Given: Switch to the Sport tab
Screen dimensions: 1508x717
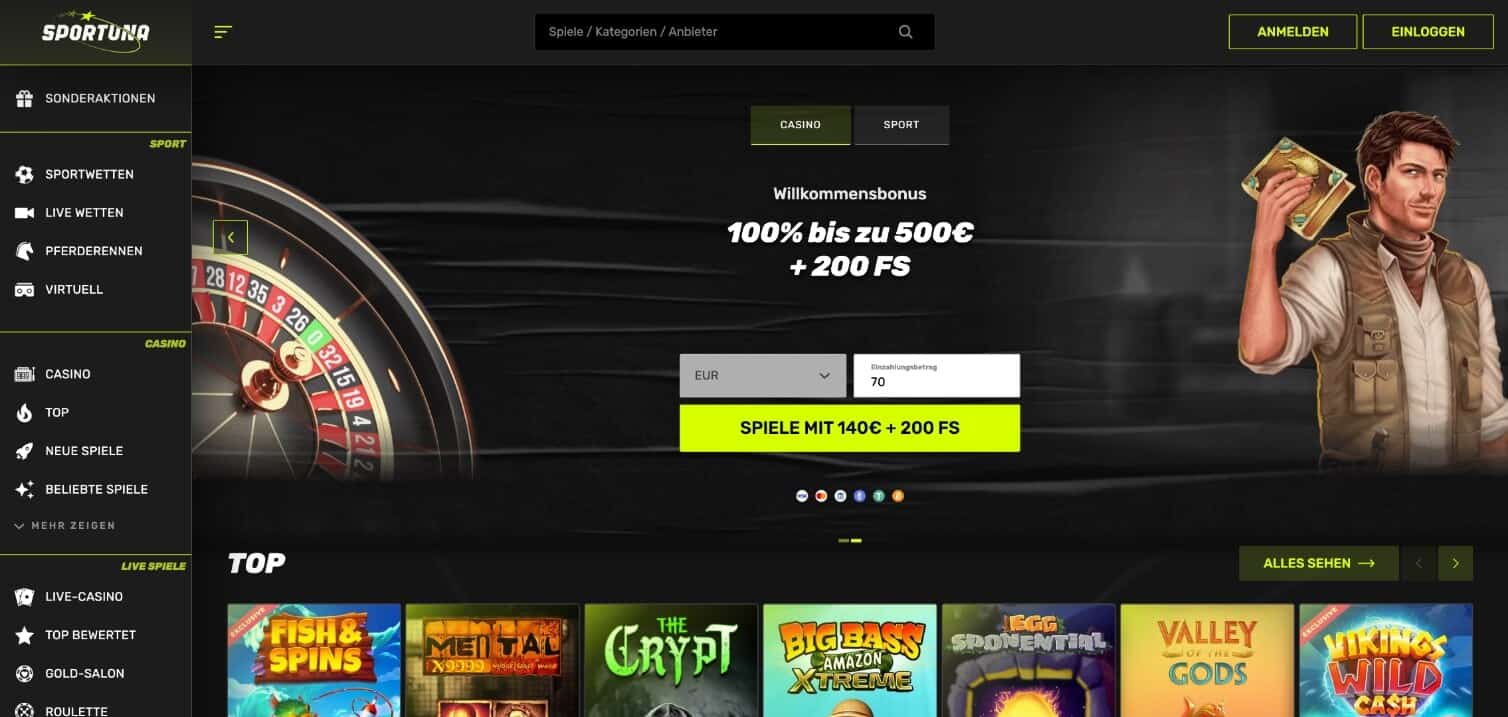Looking at the screenshot, I should [901, 125].
